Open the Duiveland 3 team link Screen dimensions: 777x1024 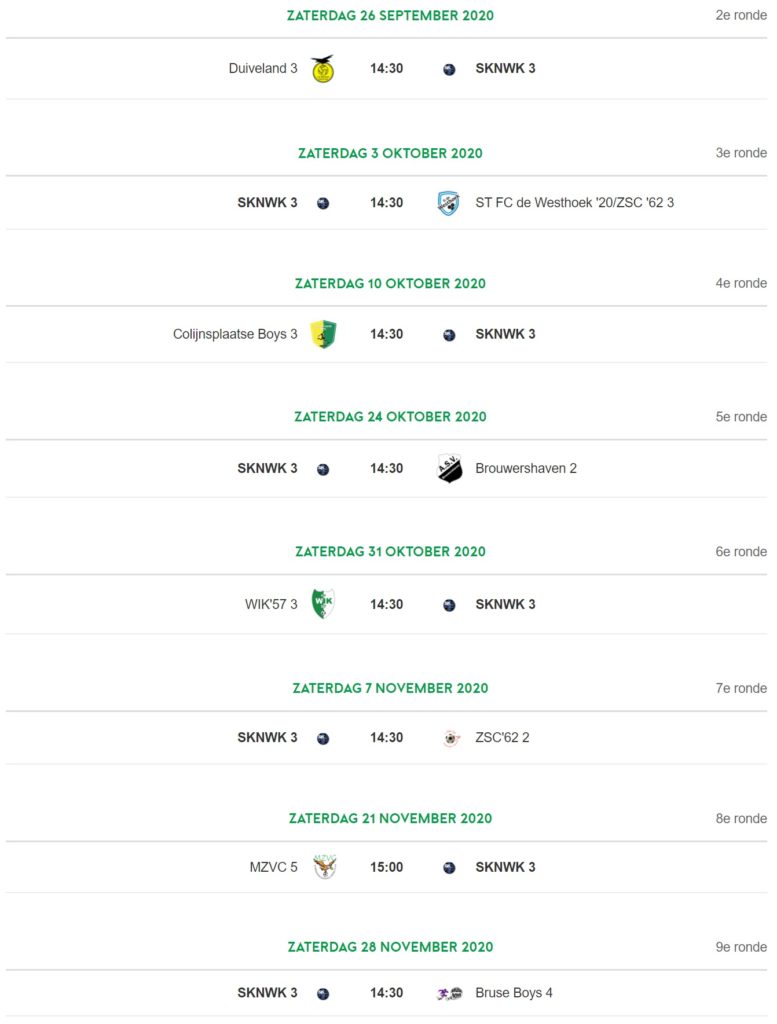coord(262,68)
